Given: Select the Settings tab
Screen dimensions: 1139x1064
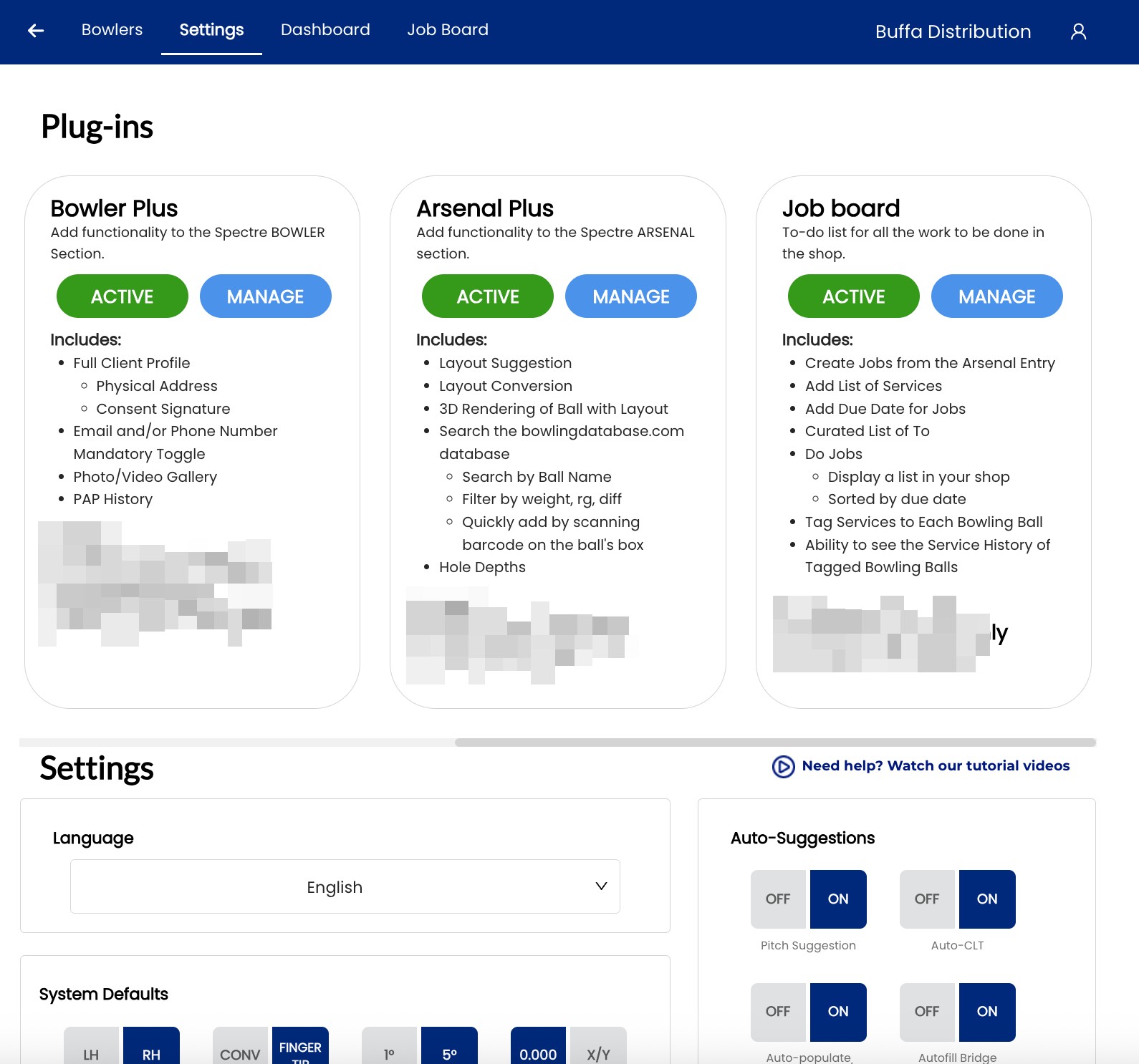Looking at the screenshot, I should (211, 29).
